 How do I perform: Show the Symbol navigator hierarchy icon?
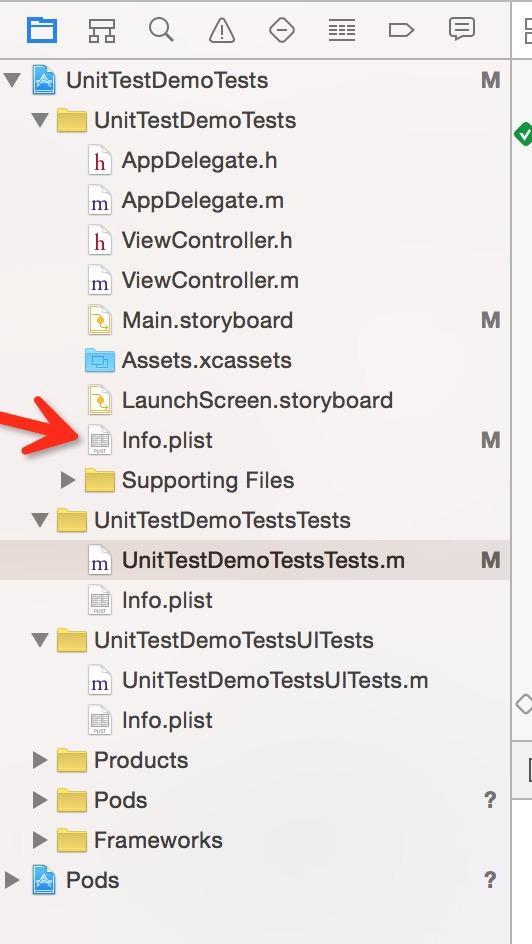[102, 30]
